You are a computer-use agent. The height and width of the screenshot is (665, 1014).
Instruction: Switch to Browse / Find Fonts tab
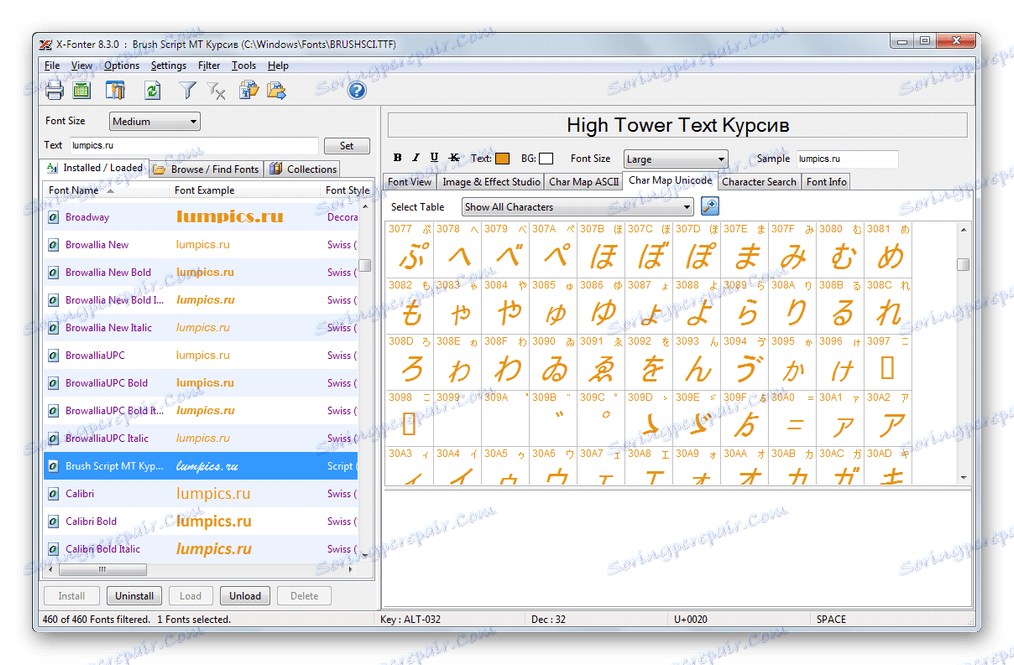(x=206, y=169)
